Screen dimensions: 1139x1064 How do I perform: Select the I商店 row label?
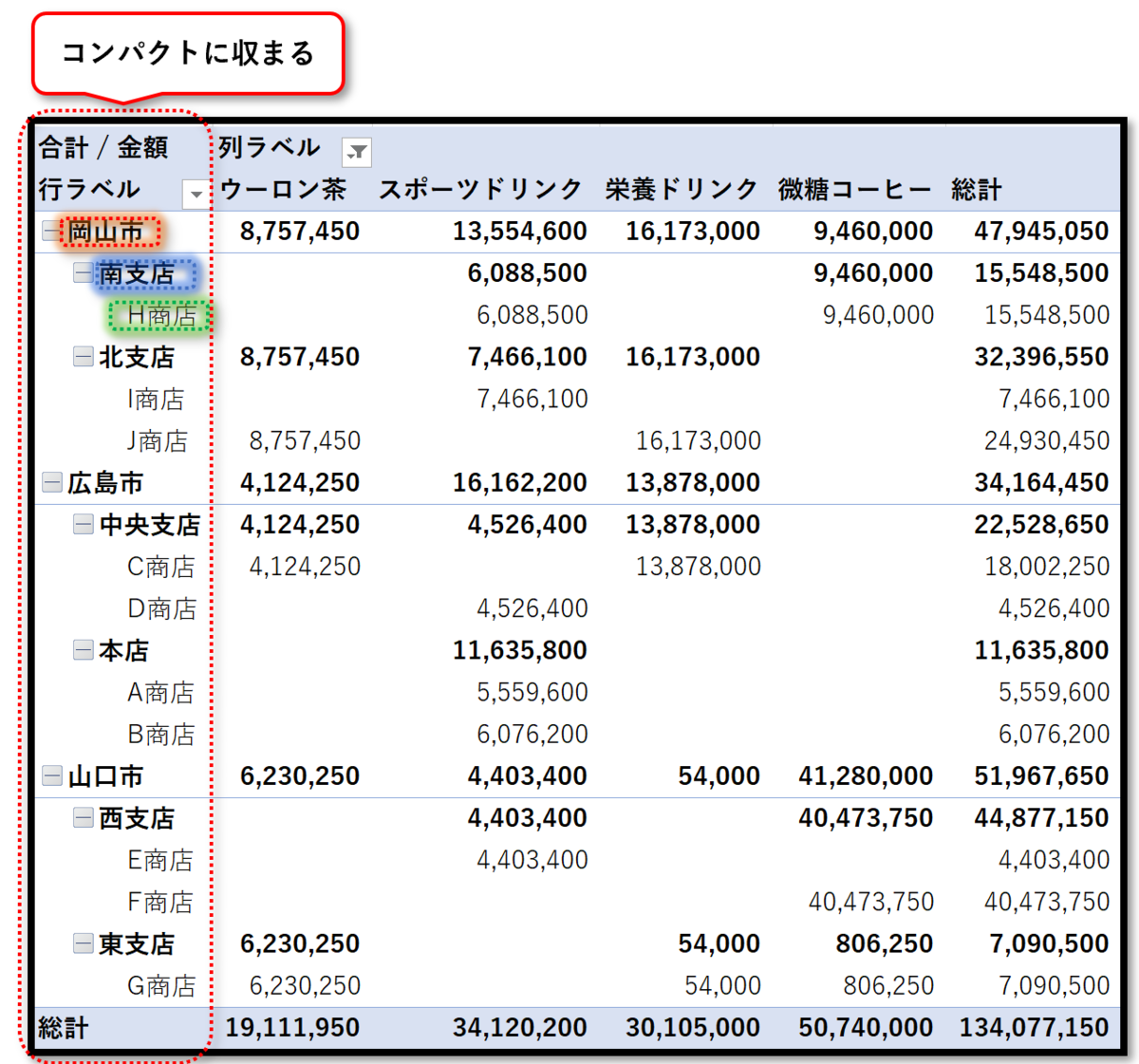[x=155, y=399]
